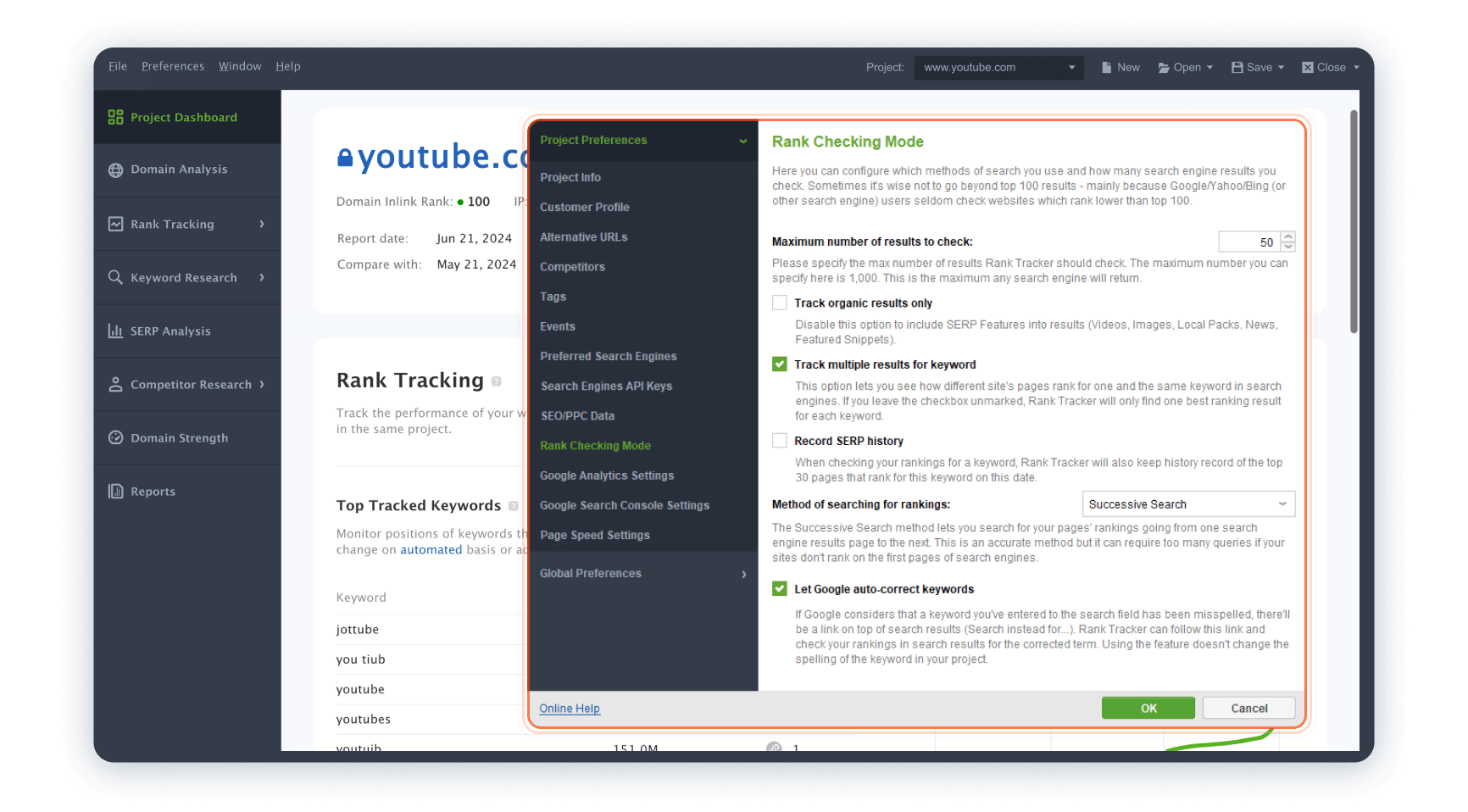The image size is (1468, 812).
Task: Click the main window vertical scrollbar
Action: [x=1354, y=221]
